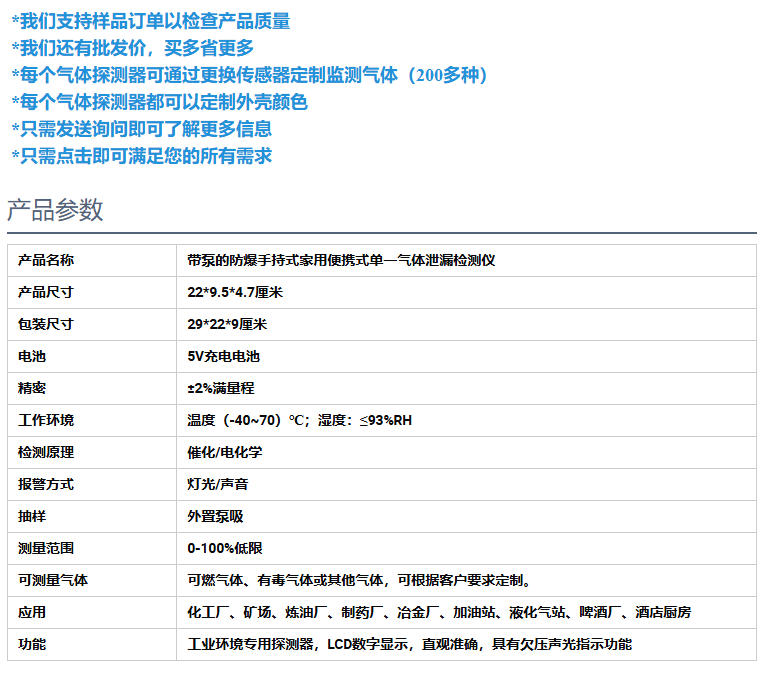The image size is (775, 680).
Task: Click the ±2%满量程 precision value
Action: coord(222,388)
